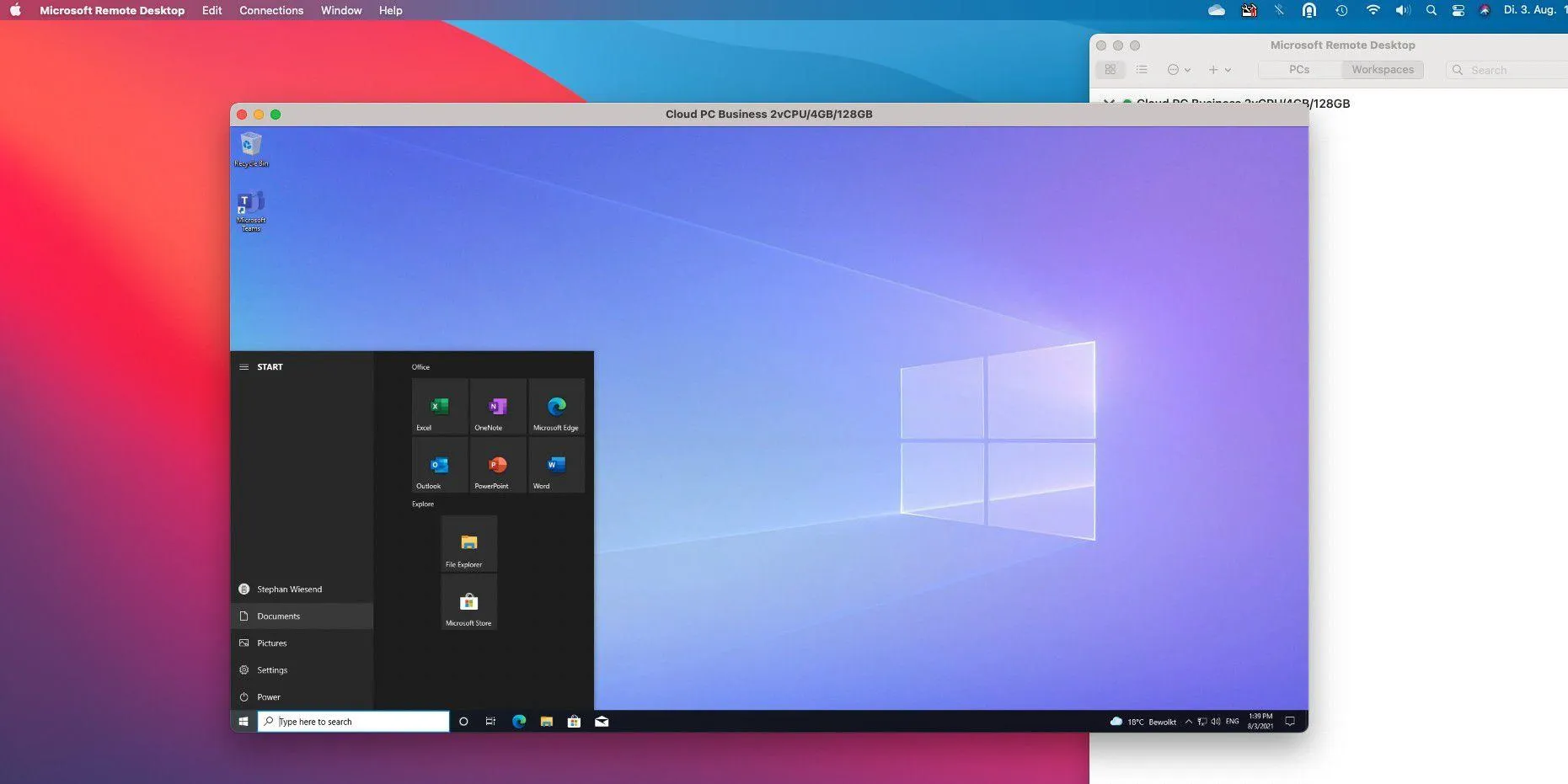Open the File Explorer tile under Explore
The width and height of the screenshot is (1568, 784).
tap(467, 543)
